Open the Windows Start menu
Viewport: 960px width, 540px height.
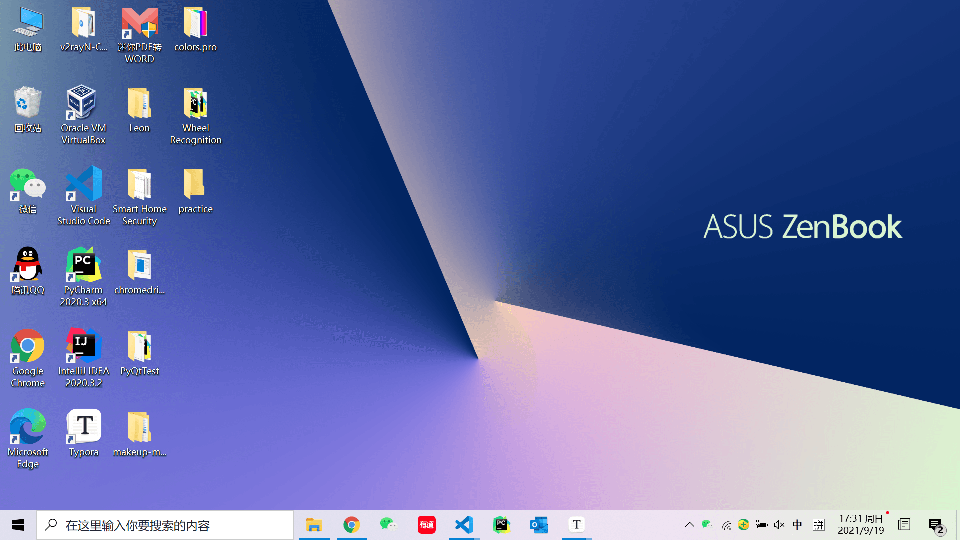pos(18,525)
